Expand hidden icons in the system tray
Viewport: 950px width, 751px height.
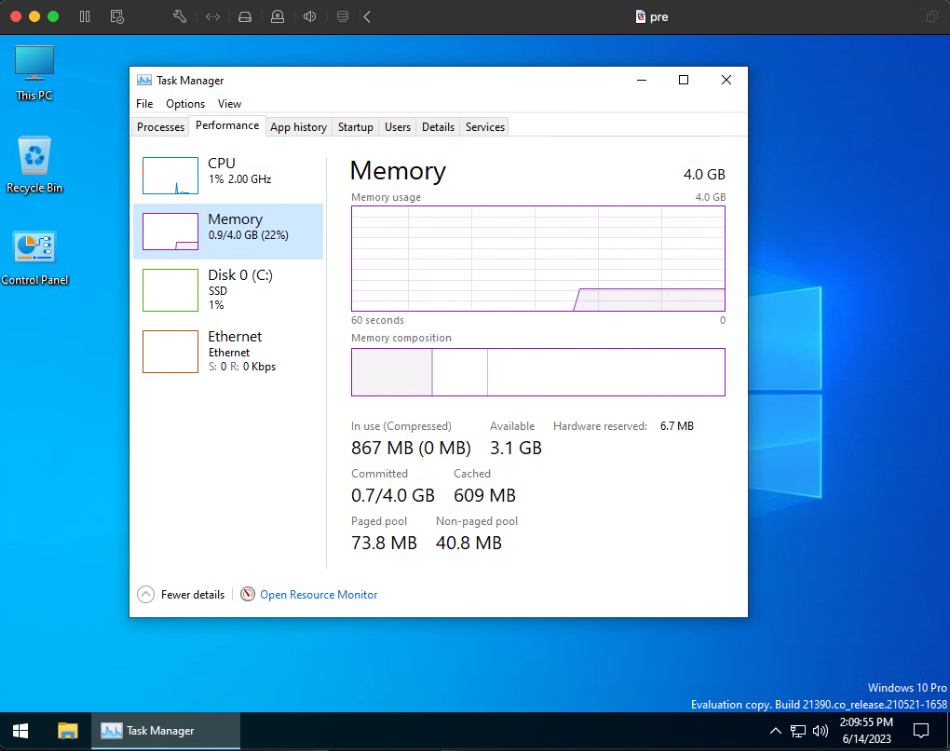point(776,730)
